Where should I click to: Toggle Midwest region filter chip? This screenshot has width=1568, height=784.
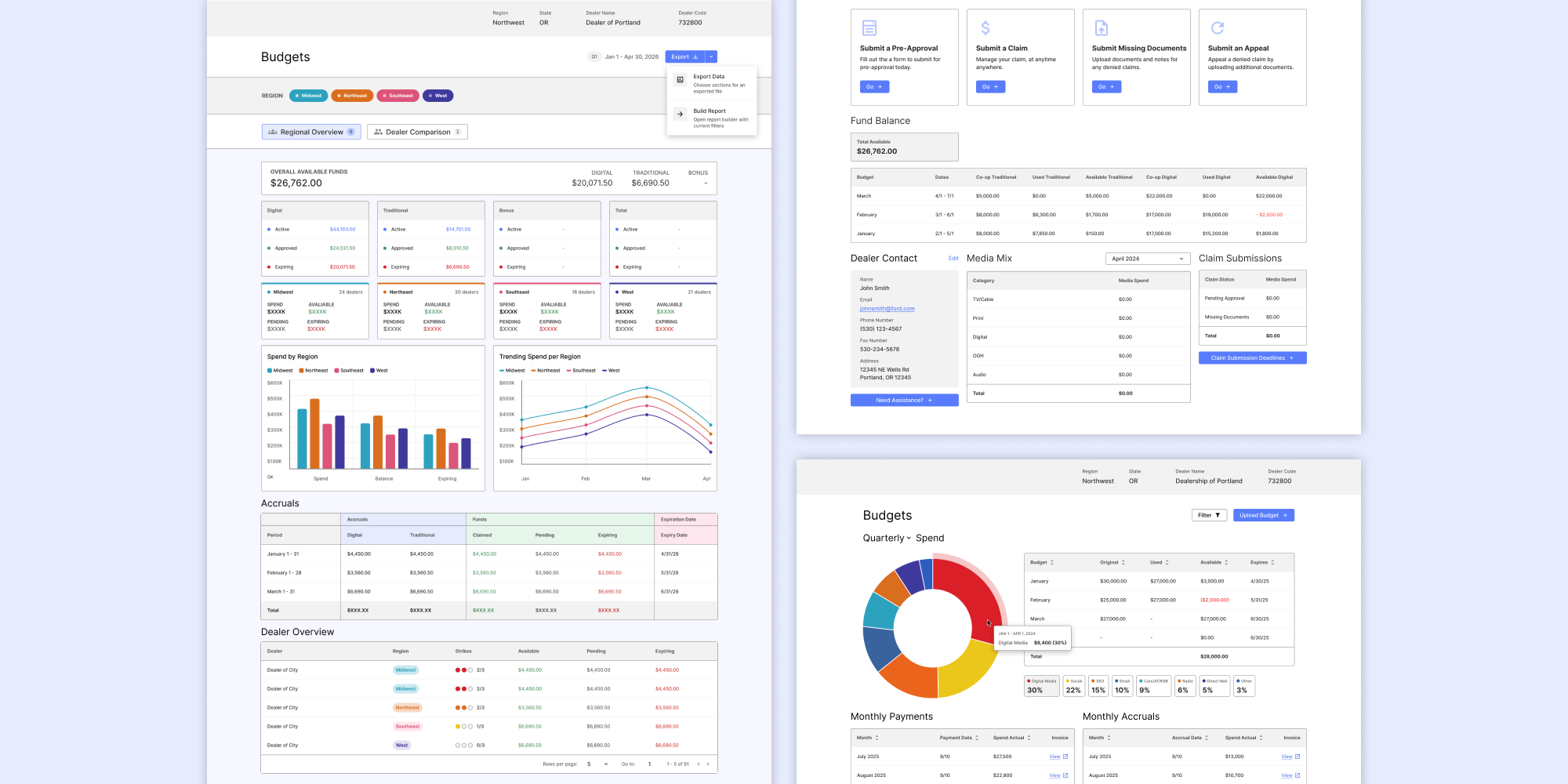coord(308,96)
